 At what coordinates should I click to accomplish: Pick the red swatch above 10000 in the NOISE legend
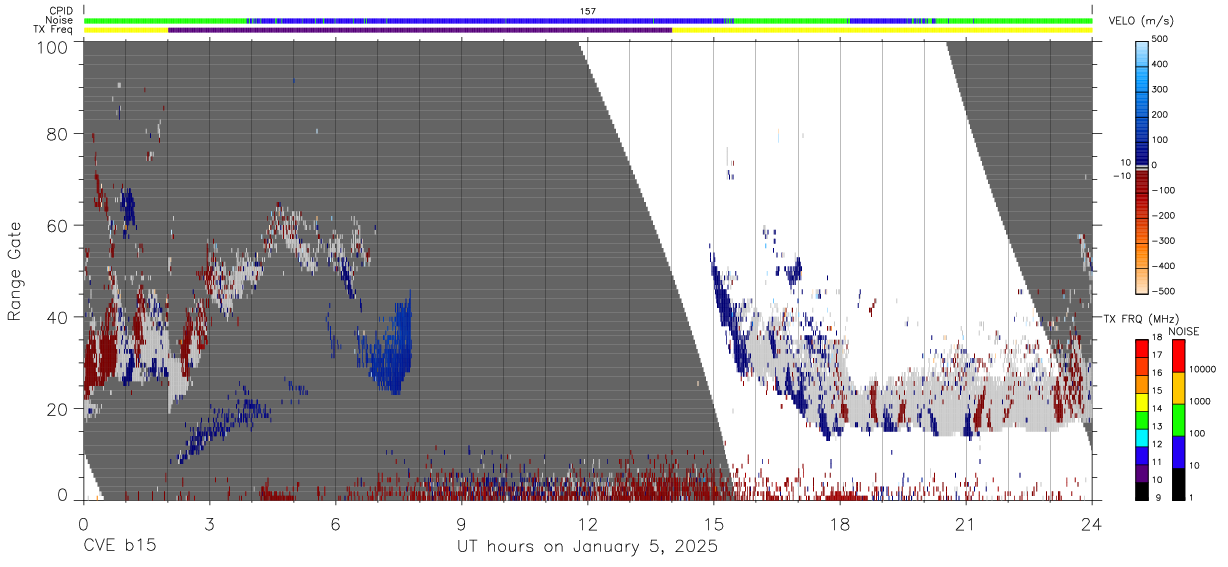(x=1179, y=356)
